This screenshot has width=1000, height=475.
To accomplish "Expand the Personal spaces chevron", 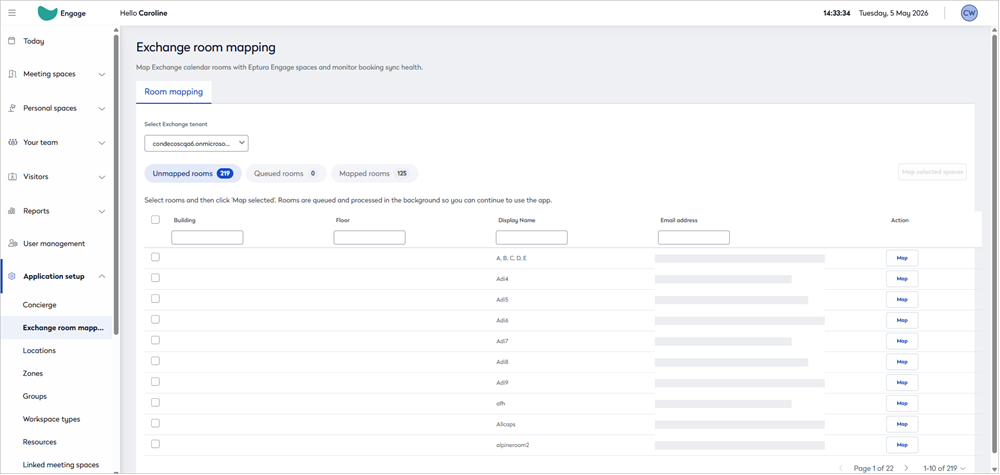I will pos(102,108).
